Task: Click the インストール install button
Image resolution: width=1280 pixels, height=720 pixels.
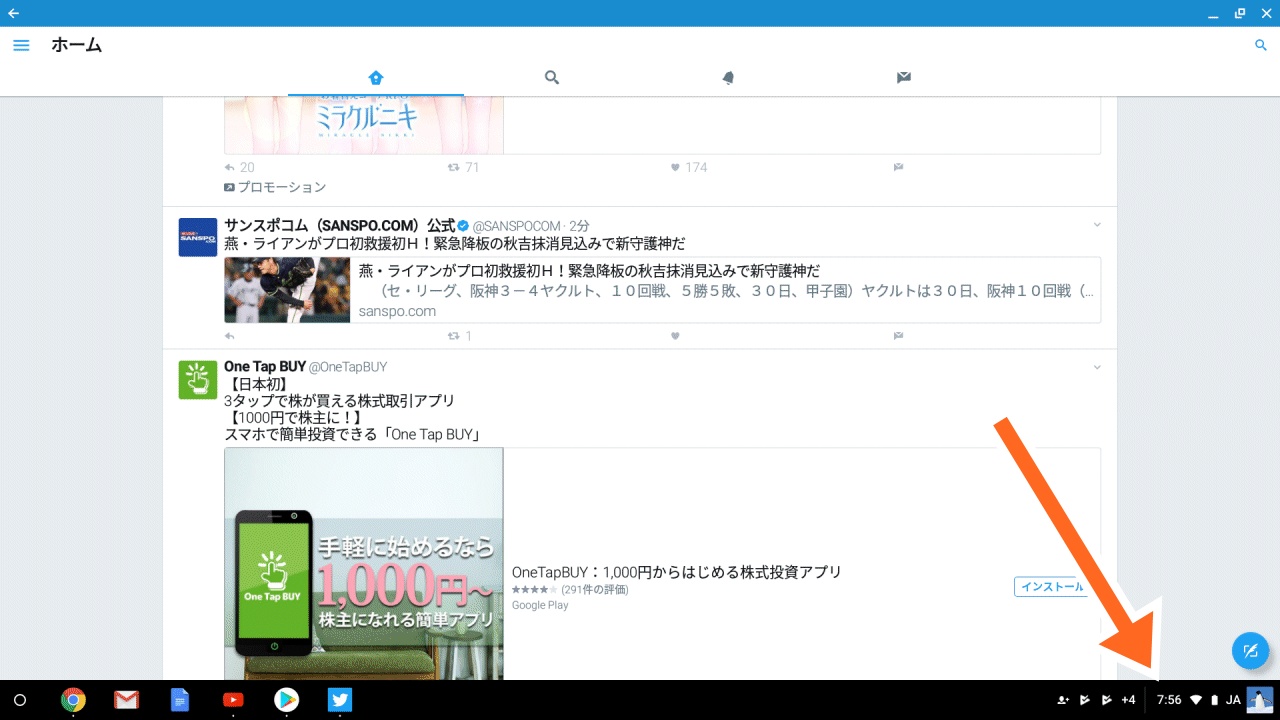Action: 1051,587
